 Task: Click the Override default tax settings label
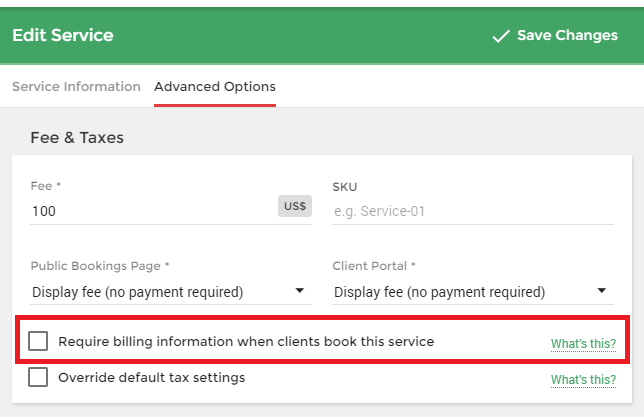(x=152, y=377)
